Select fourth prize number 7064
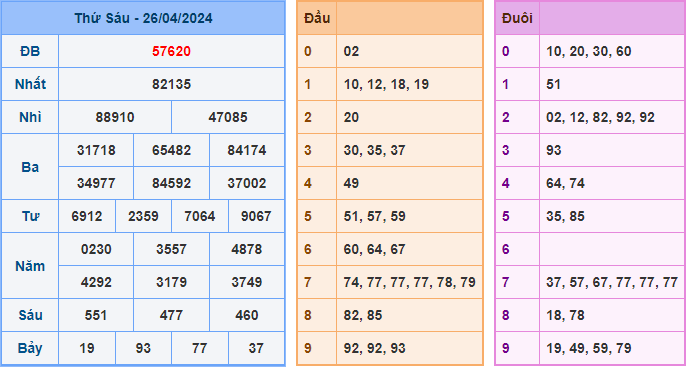This screenshot has height=367, width=687. pyautogui.click(x=200, y=216)
